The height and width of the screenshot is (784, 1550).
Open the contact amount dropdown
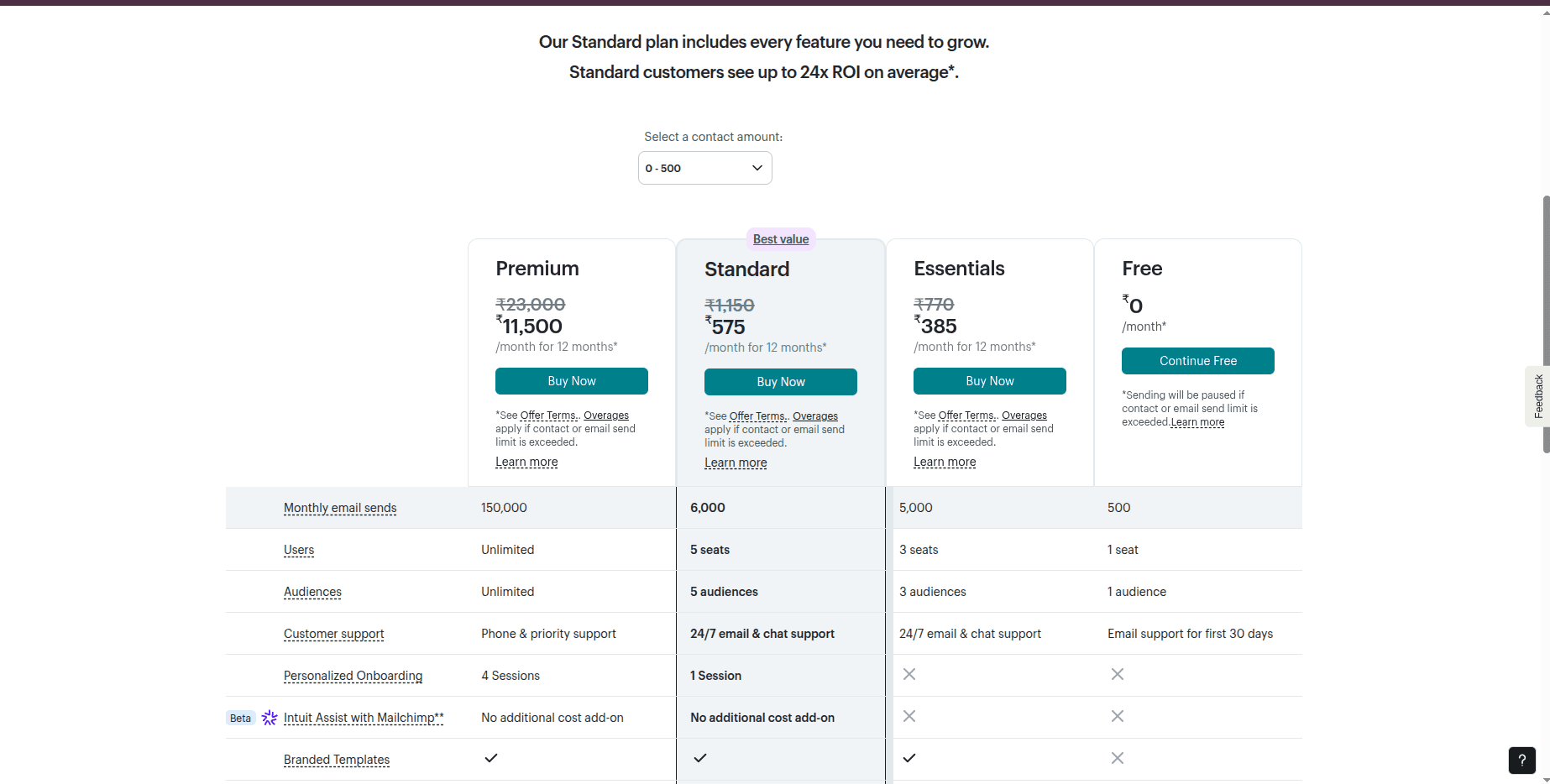pos(704,168)
